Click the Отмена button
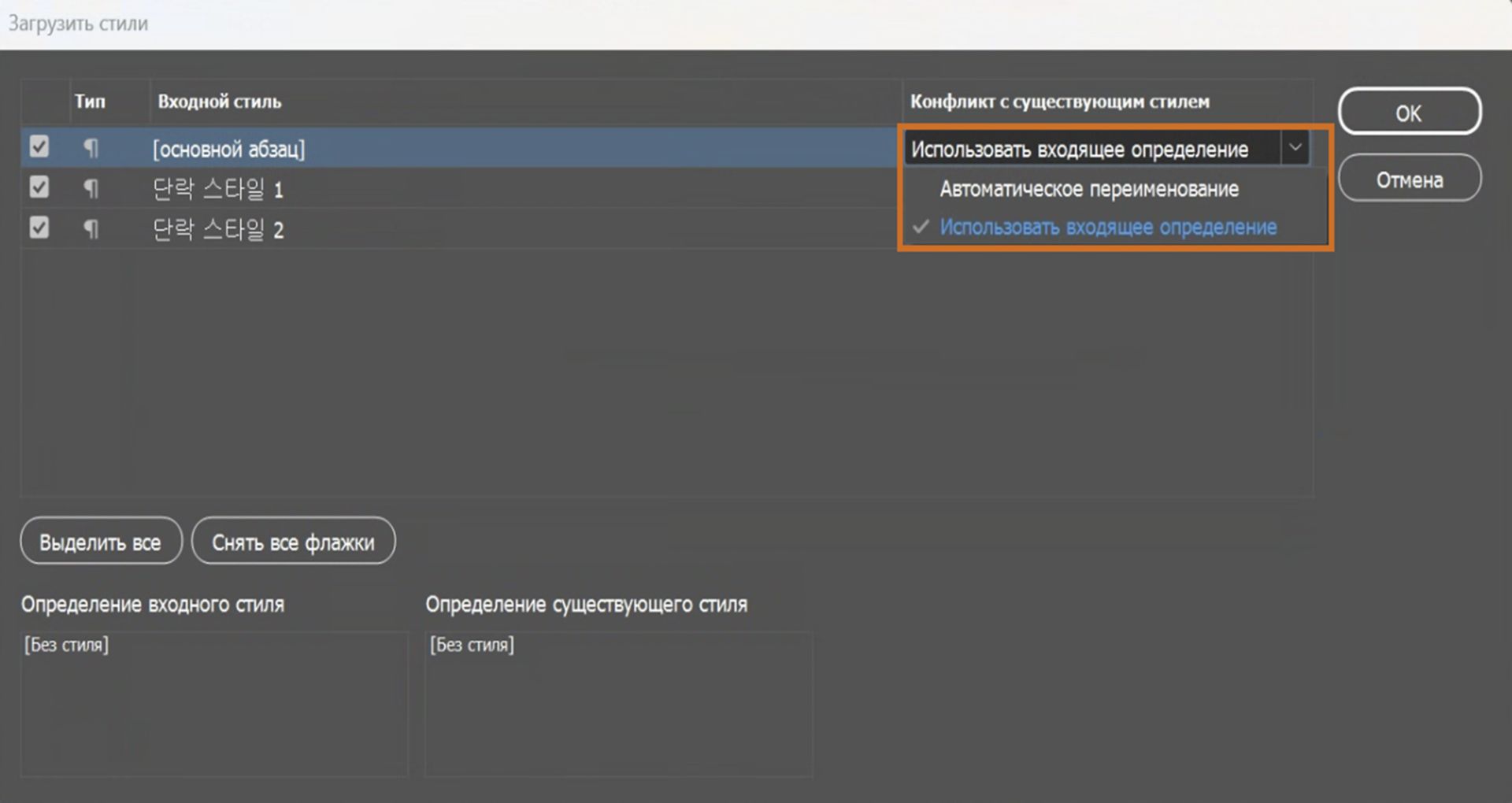The image size is (1512, 803). tap(1409, 179)
